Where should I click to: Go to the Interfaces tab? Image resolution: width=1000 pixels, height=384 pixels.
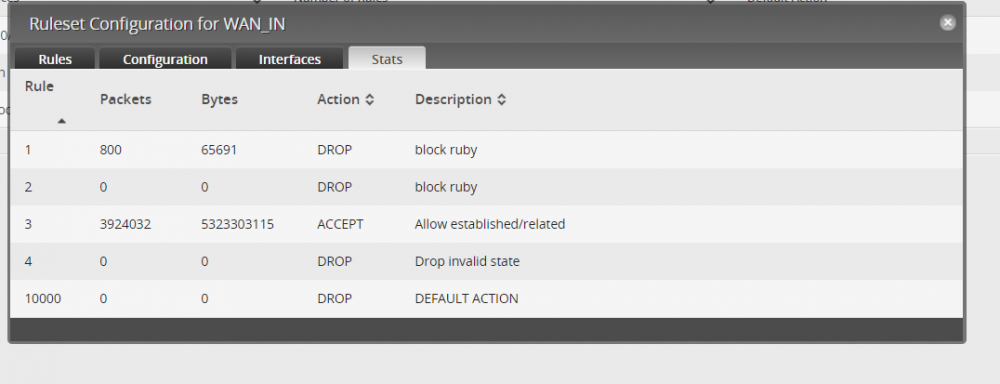click(x=290, y=59)
